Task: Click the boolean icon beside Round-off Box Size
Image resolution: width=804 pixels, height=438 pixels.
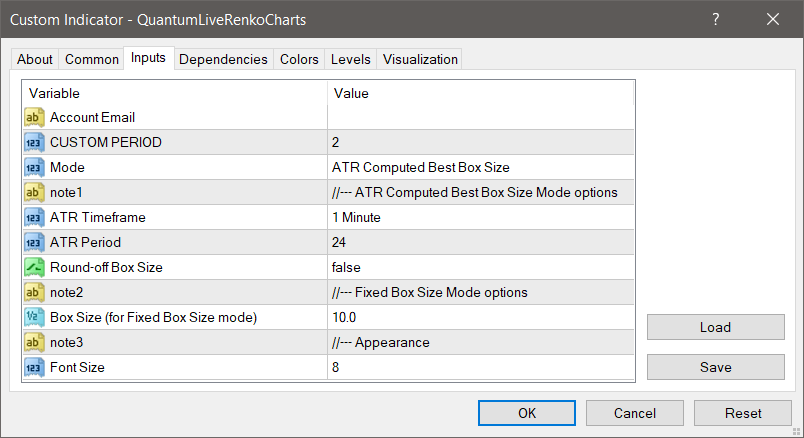Action: (x=34, y=267)
